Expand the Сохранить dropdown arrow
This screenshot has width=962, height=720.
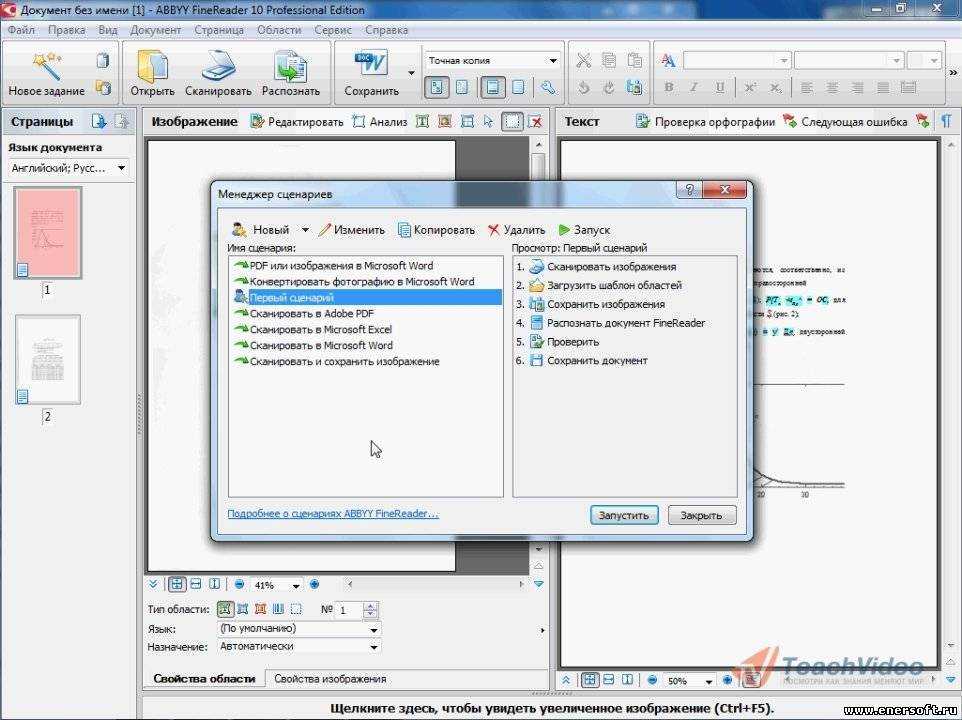(x=411, y=73)
